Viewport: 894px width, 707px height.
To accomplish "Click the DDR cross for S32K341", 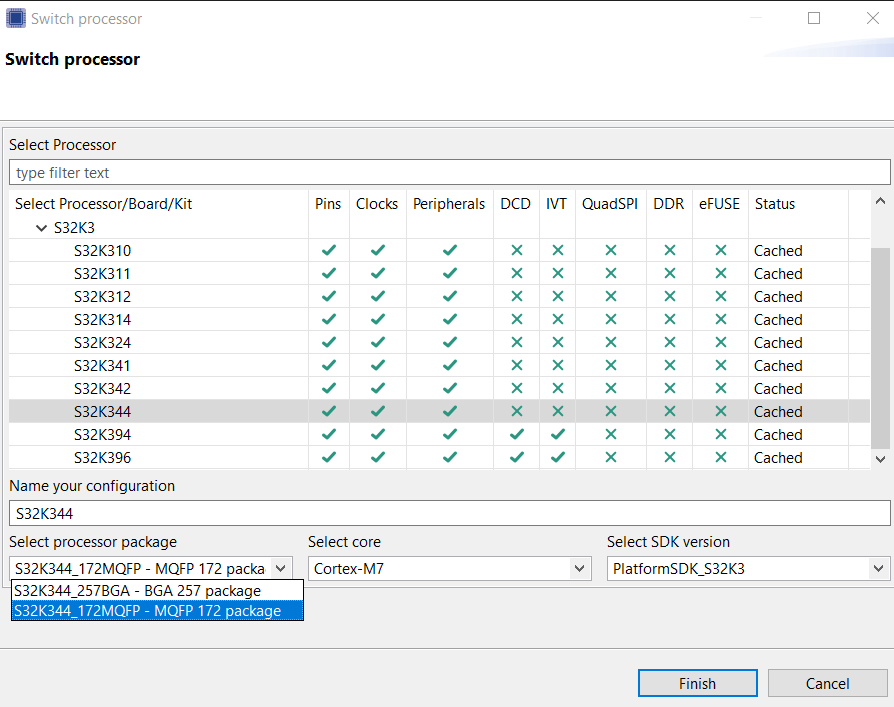I will click(669, 366).
